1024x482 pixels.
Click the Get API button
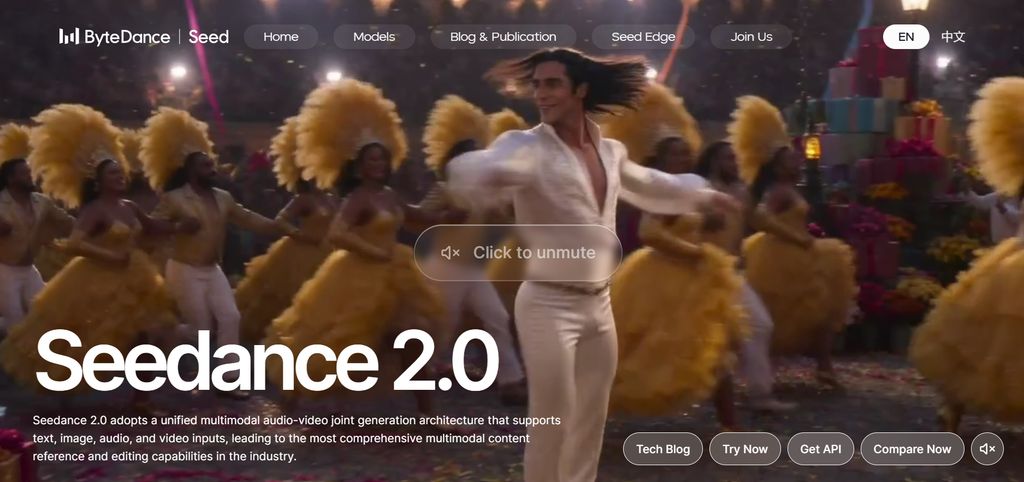click(x=820, y=449)
